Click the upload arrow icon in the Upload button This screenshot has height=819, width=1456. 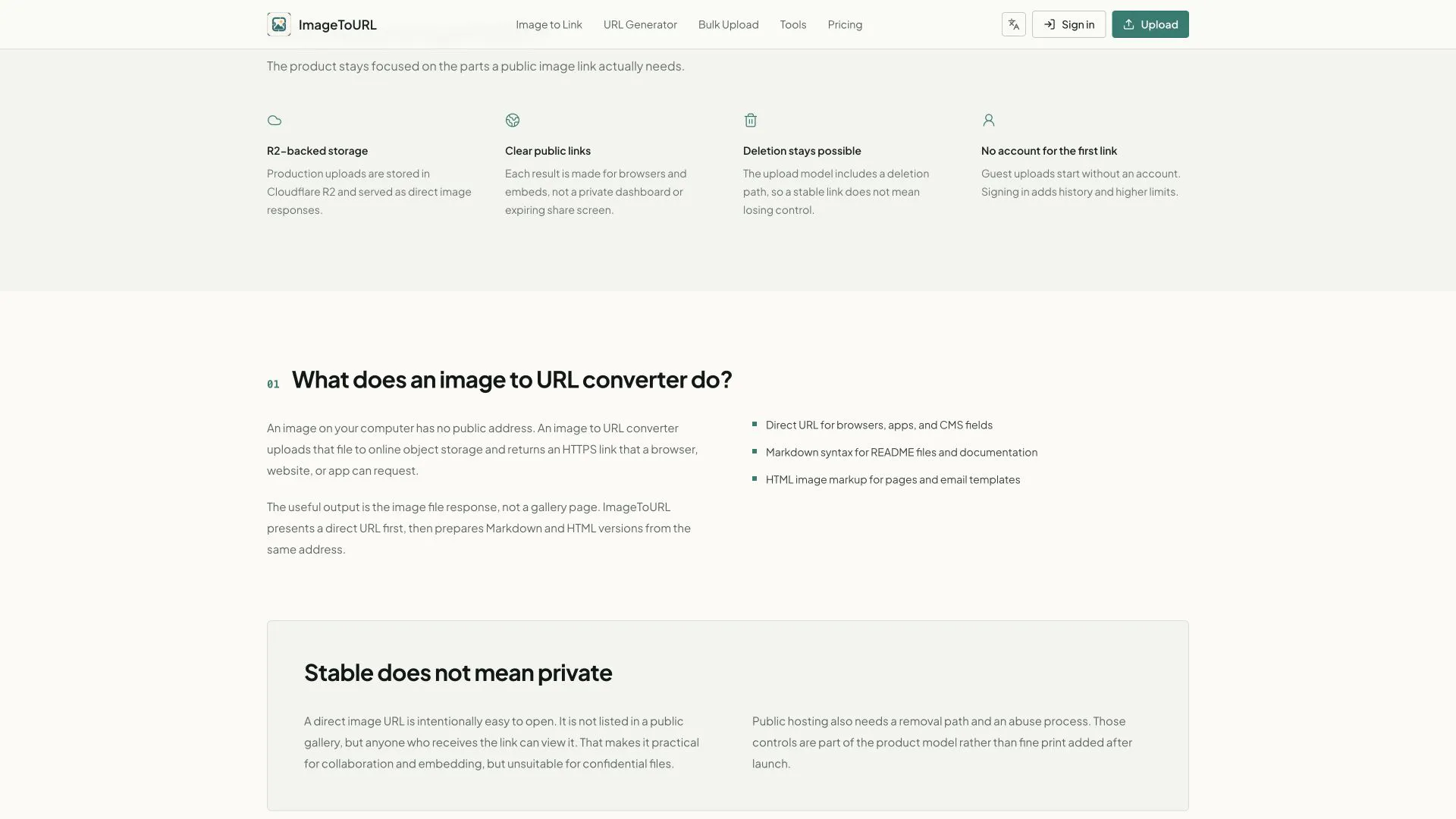1128,24
